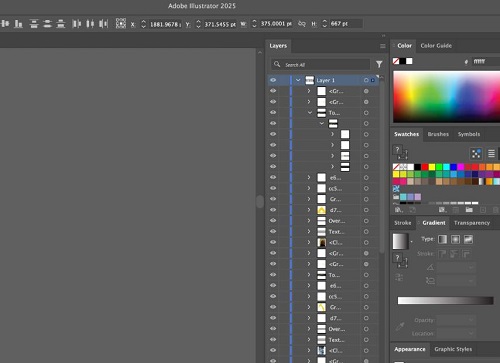Switch Swatches to list view
The width and height of the screenshot is (500, 363).
click(491, 154)
